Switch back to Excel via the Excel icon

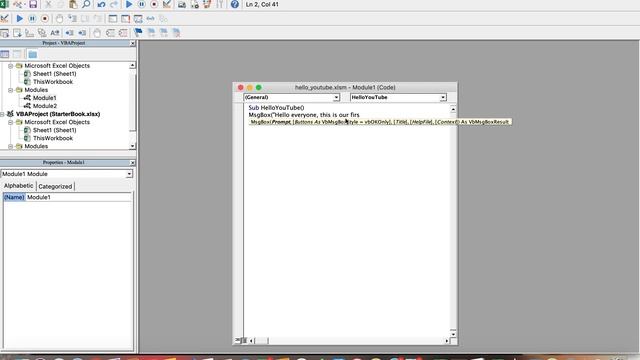click(4, 4)
